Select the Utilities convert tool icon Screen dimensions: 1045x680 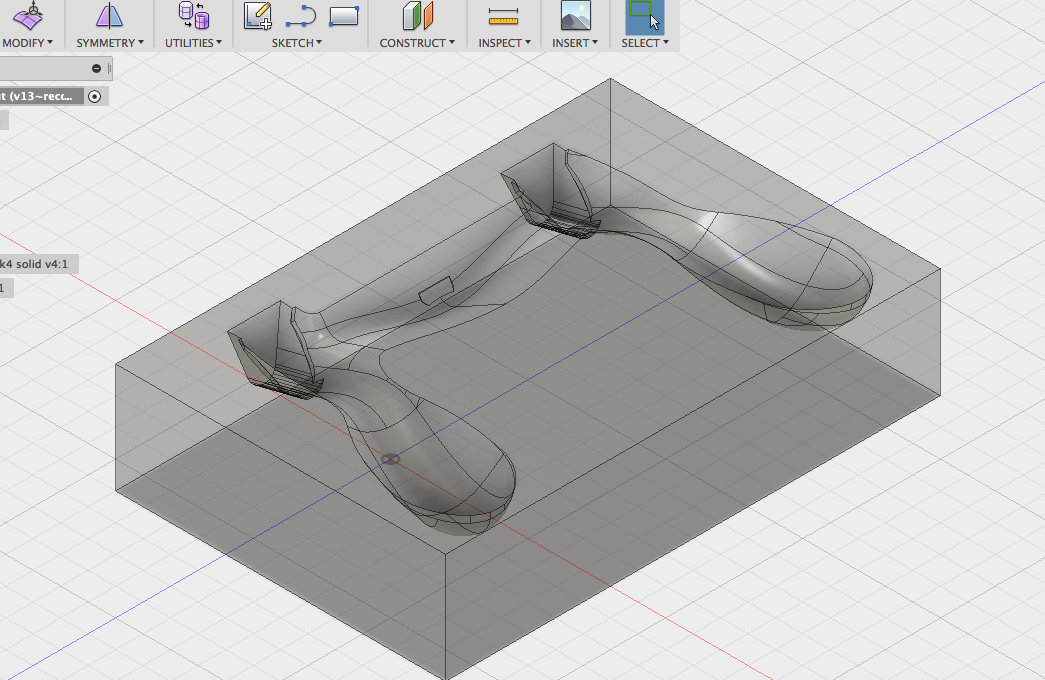(194, 15)
